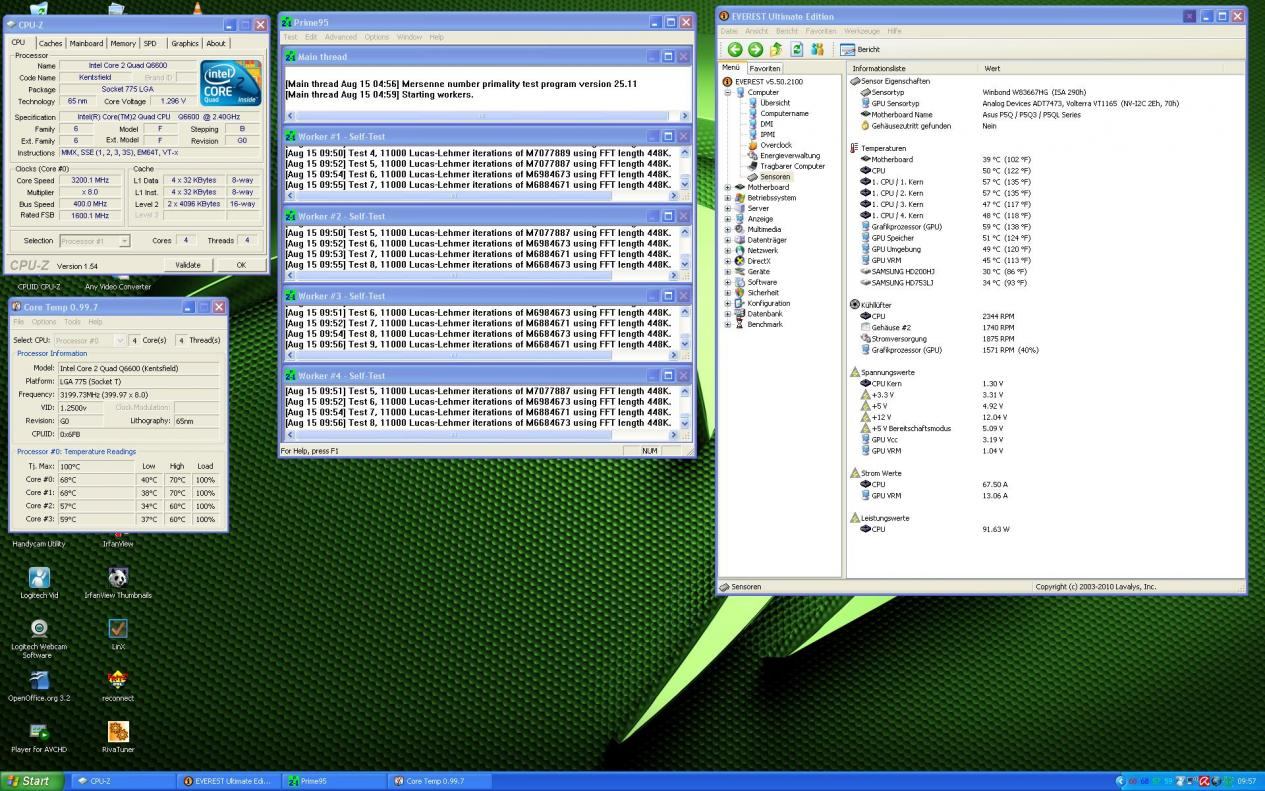Expand Motherboard node in EVEREST tree
The width and height of the screenshot is (1265, 791).
[727, 187]
